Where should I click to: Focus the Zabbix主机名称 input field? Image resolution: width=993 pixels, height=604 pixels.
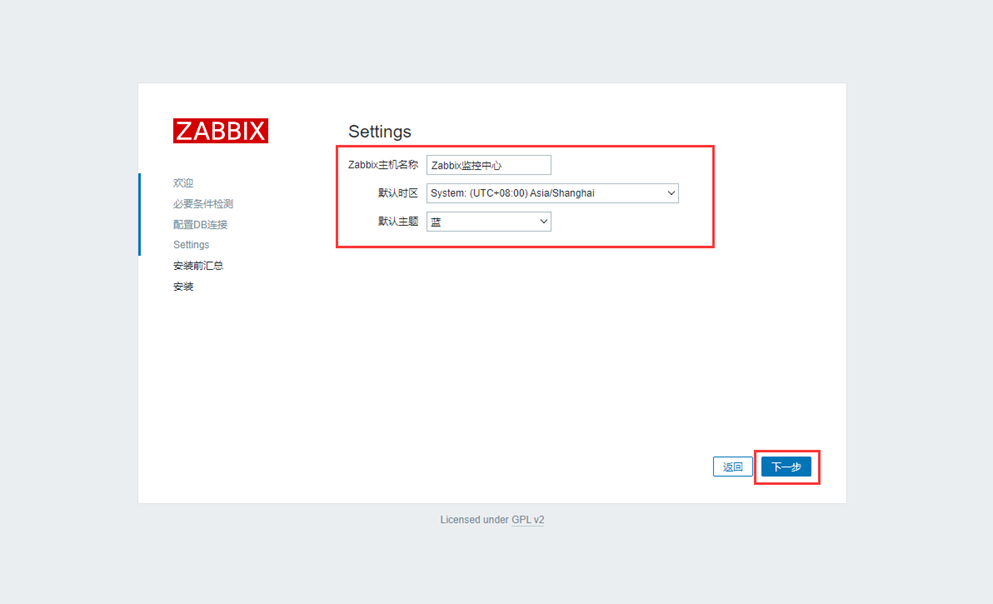(488, 165)
